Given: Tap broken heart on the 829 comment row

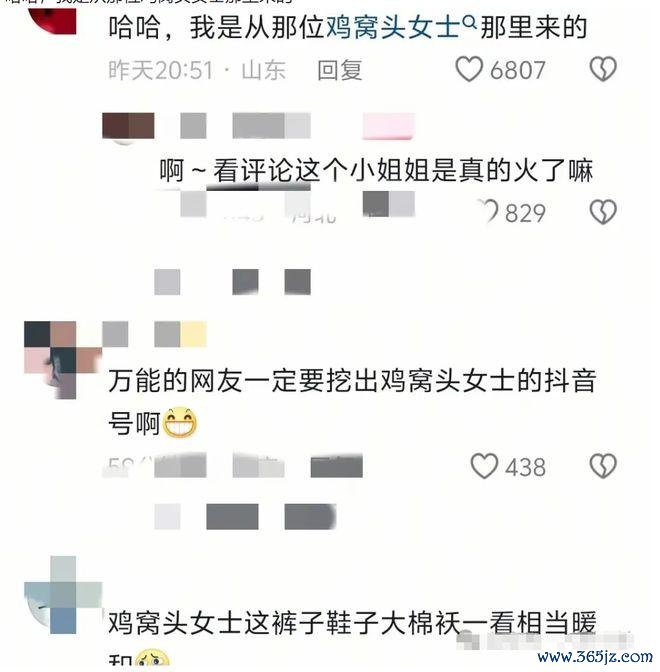Looking at the screenshot, I should point(603,212).
